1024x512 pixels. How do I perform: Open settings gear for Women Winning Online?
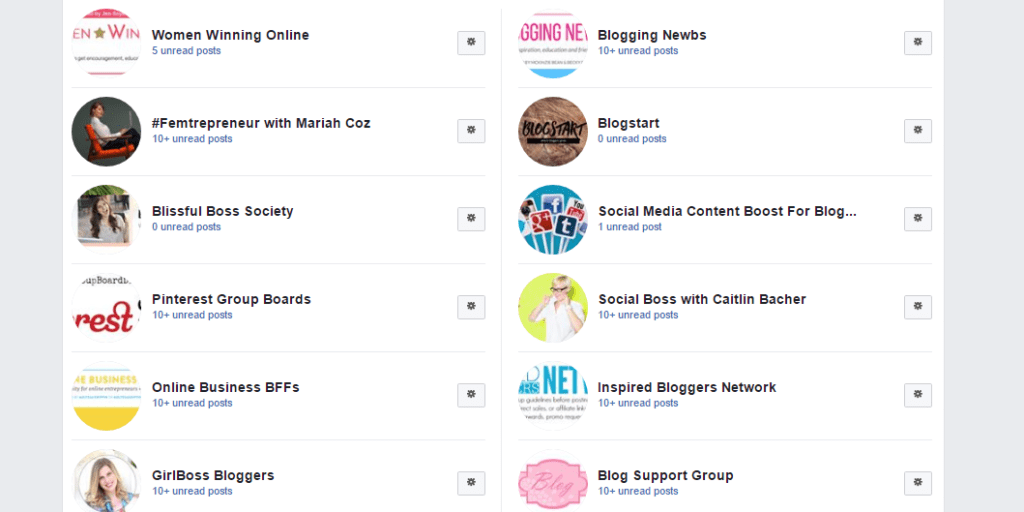471,43
